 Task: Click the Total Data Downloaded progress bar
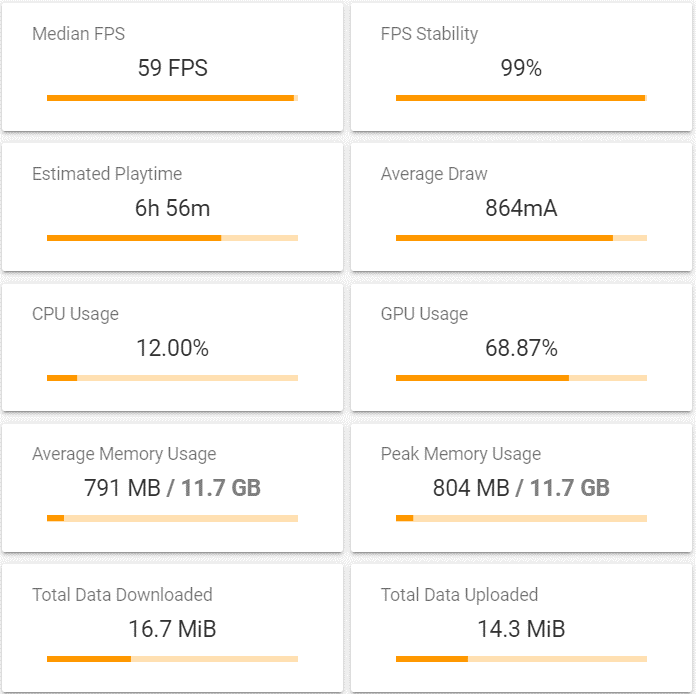pos(172,659)
